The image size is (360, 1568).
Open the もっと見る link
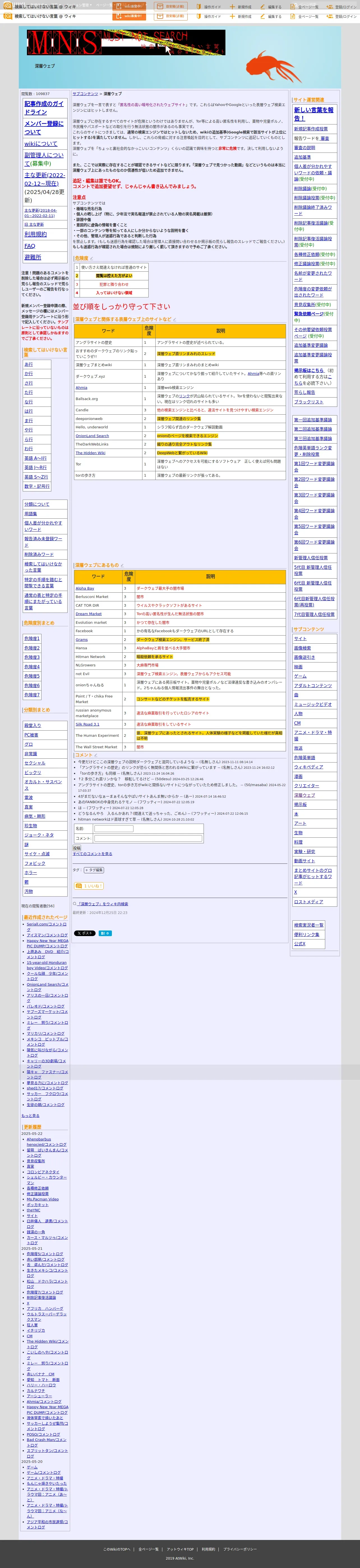point(31,1116)
